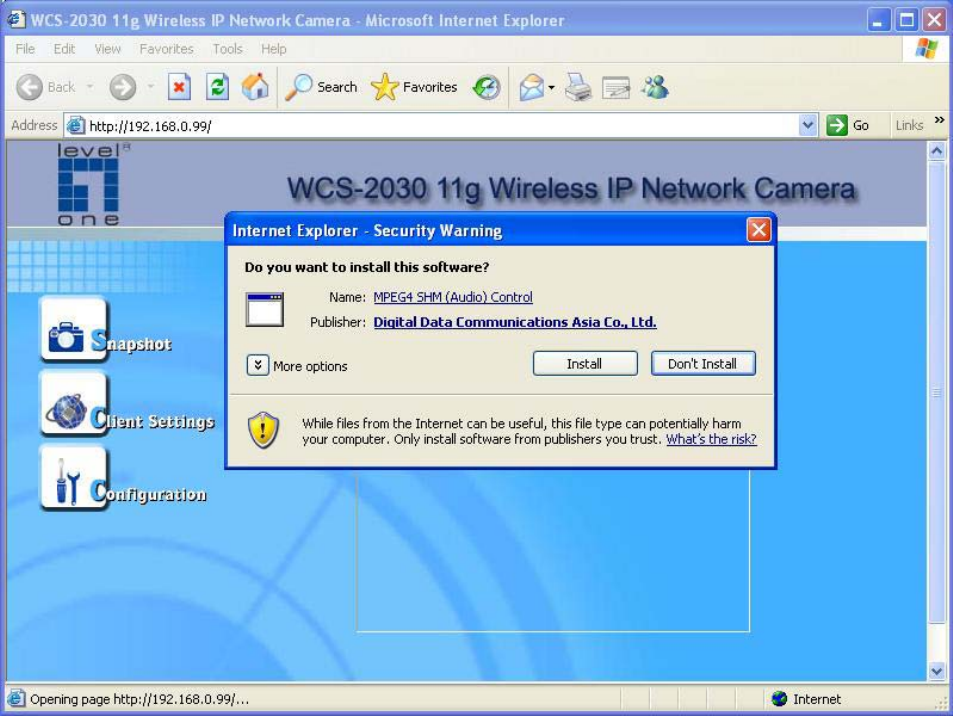Click the Forward navigation arrow icon

pos(123,88)
